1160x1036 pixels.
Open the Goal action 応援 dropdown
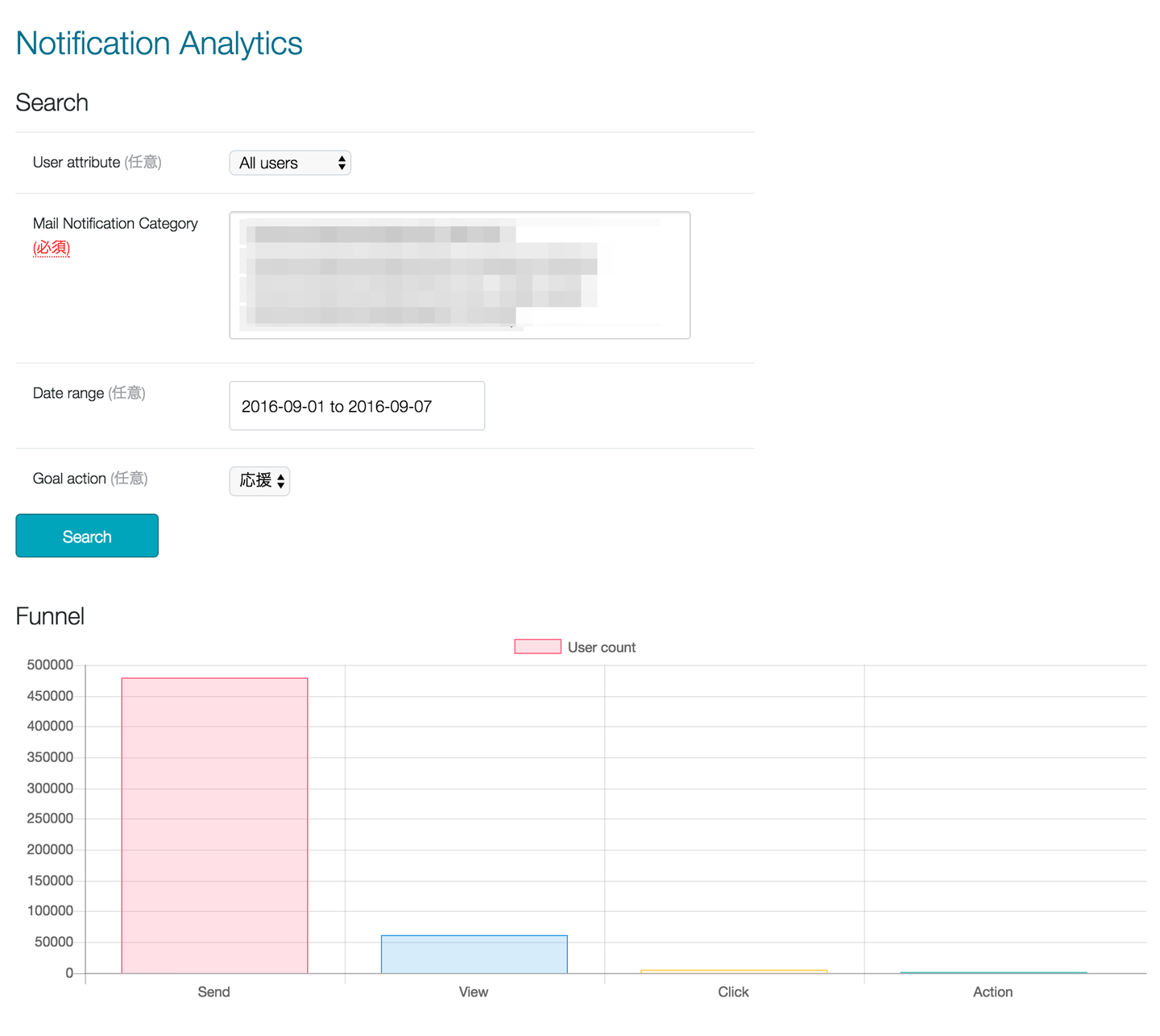click(x=259, y=481)
